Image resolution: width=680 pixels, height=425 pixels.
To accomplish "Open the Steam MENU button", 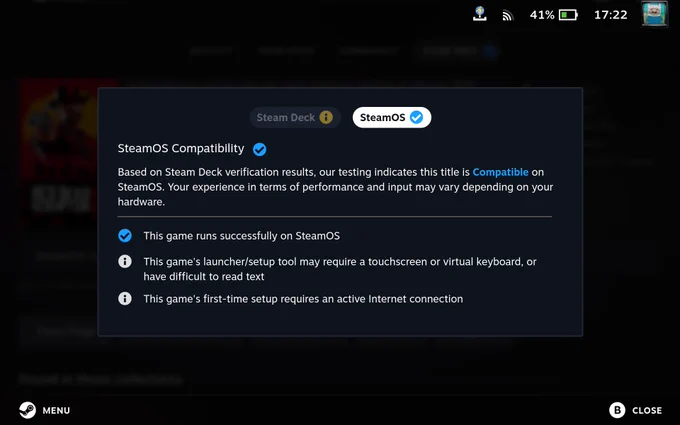I will click(x=45, y=410).
